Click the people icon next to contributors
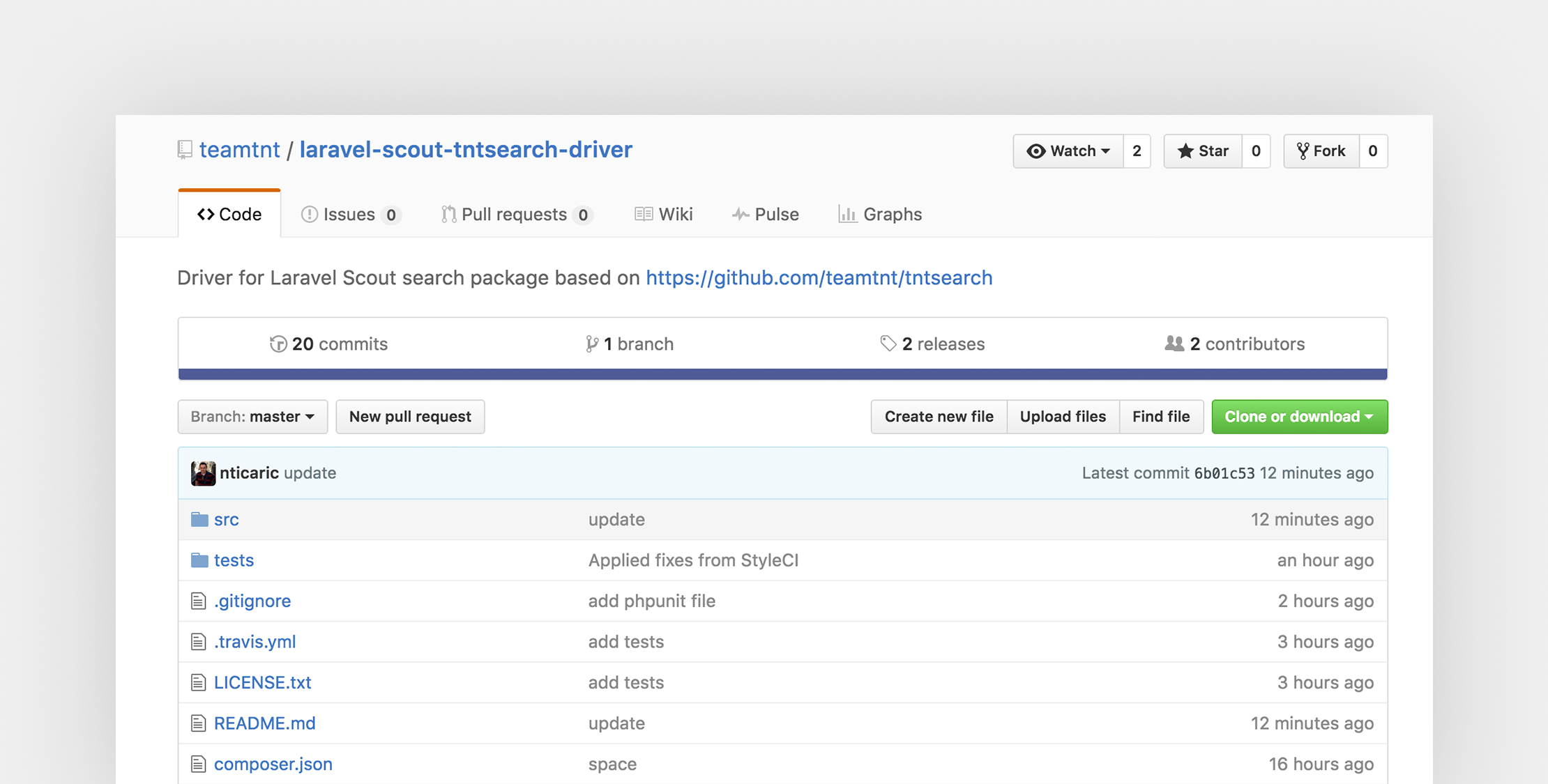The image size is (1548, 784). tap(1174, 344)
